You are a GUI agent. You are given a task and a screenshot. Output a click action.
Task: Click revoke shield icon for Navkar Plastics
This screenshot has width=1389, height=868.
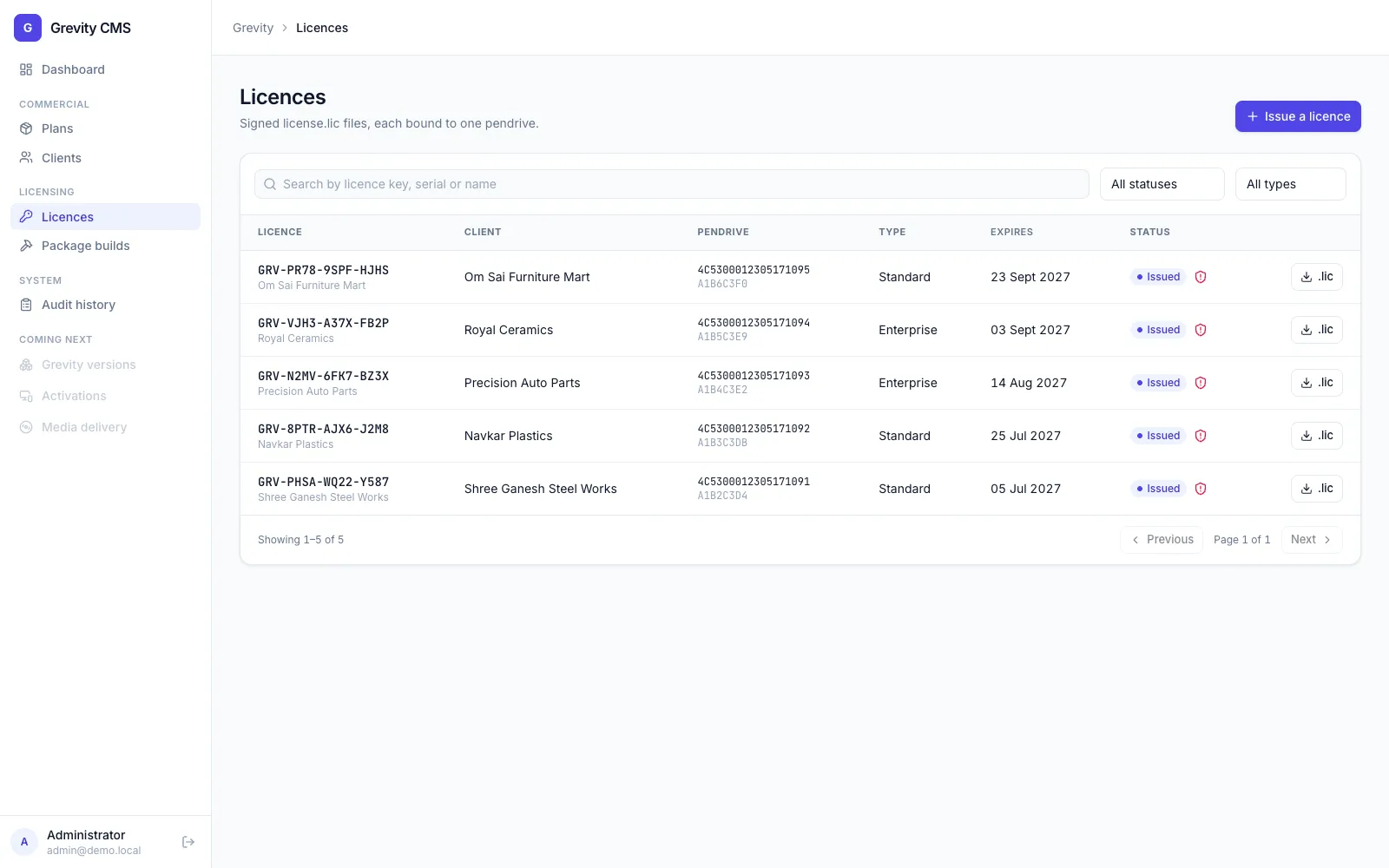tap(1201, 436)
